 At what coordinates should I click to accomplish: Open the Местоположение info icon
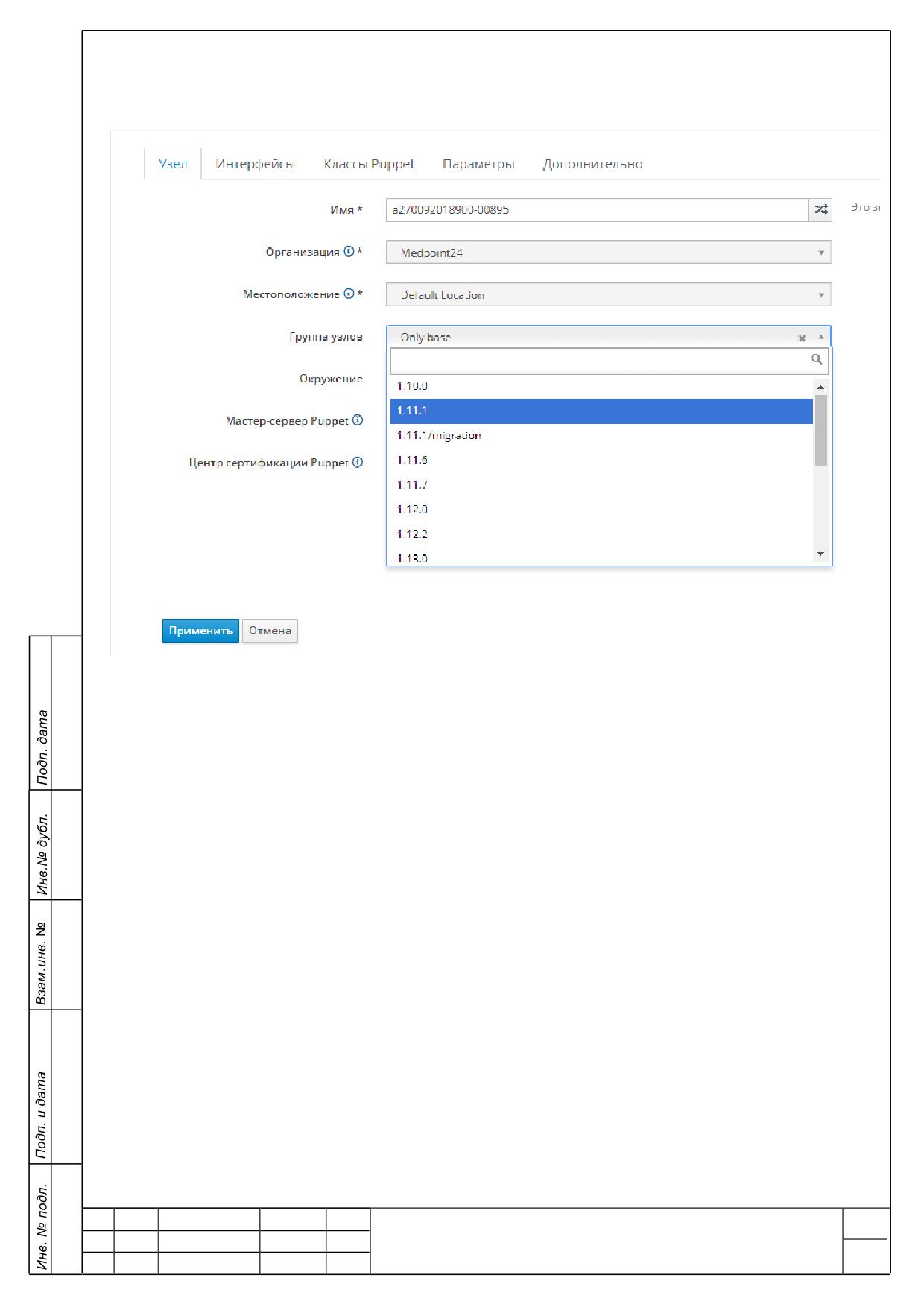coord(348,294)
